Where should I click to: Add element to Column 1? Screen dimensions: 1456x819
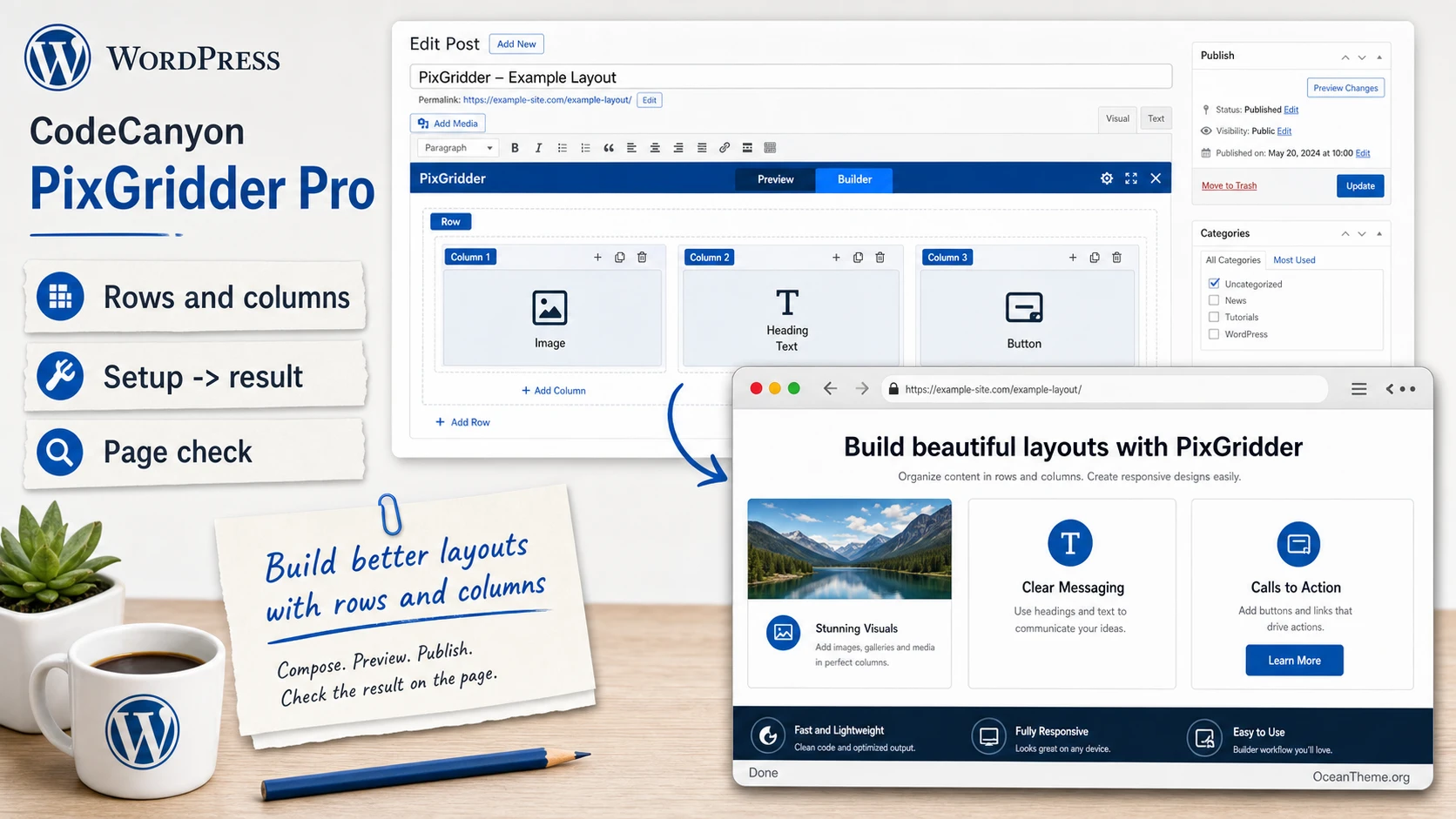pos(597,258)
